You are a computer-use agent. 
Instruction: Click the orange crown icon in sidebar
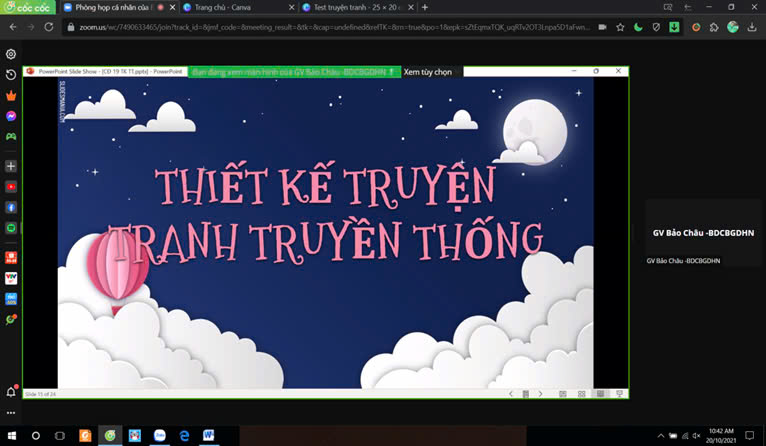[x=11, y=96]
